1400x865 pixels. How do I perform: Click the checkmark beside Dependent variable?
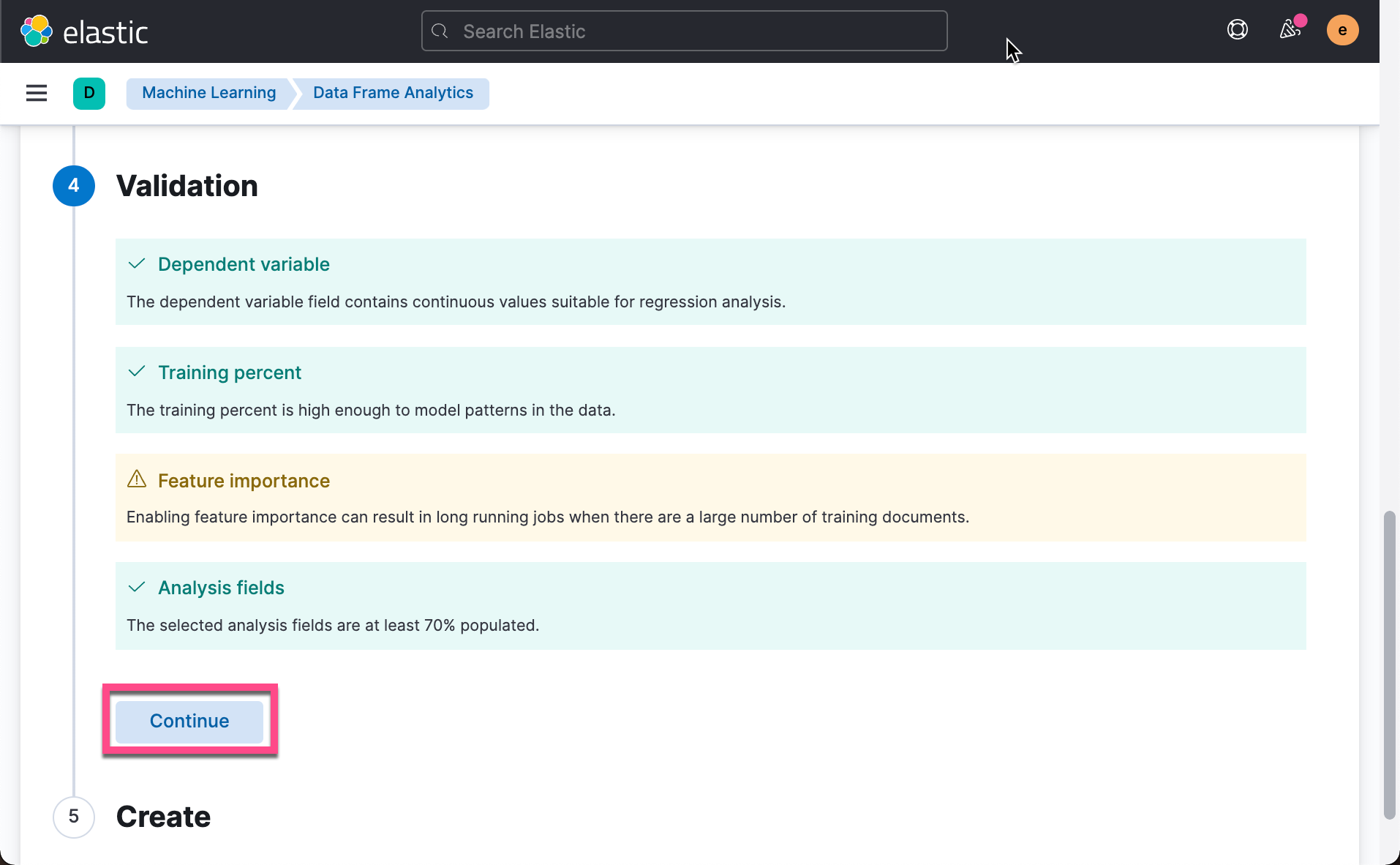136,264
